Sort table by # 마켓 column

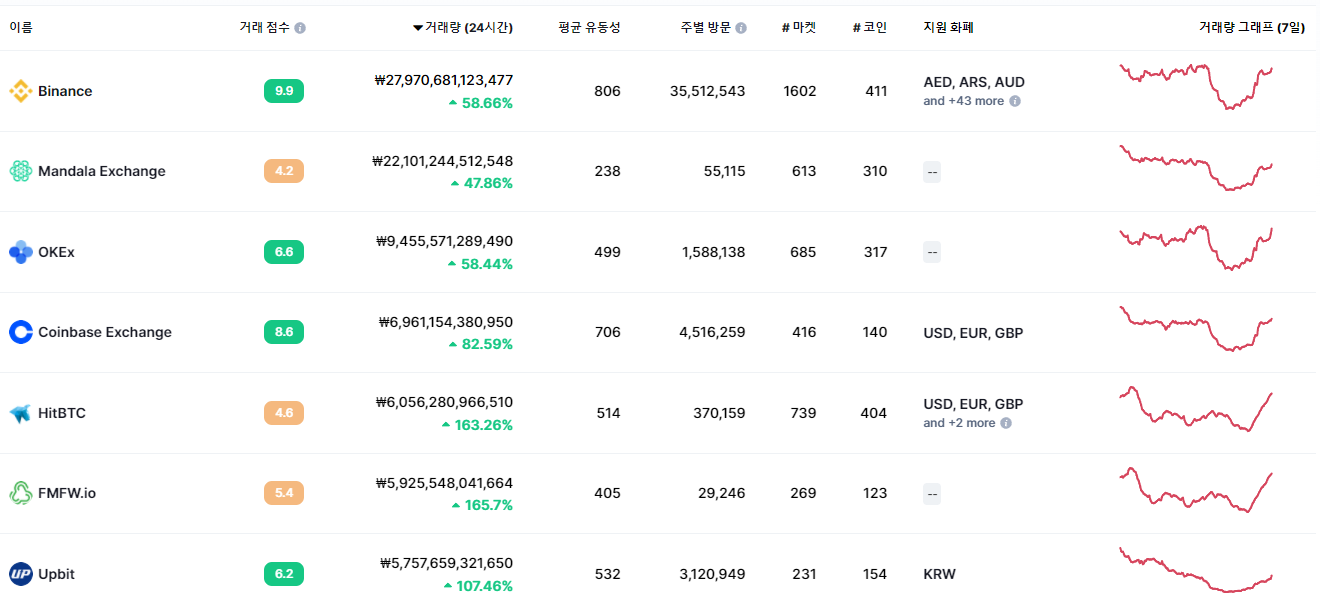(x=799, y=28)
